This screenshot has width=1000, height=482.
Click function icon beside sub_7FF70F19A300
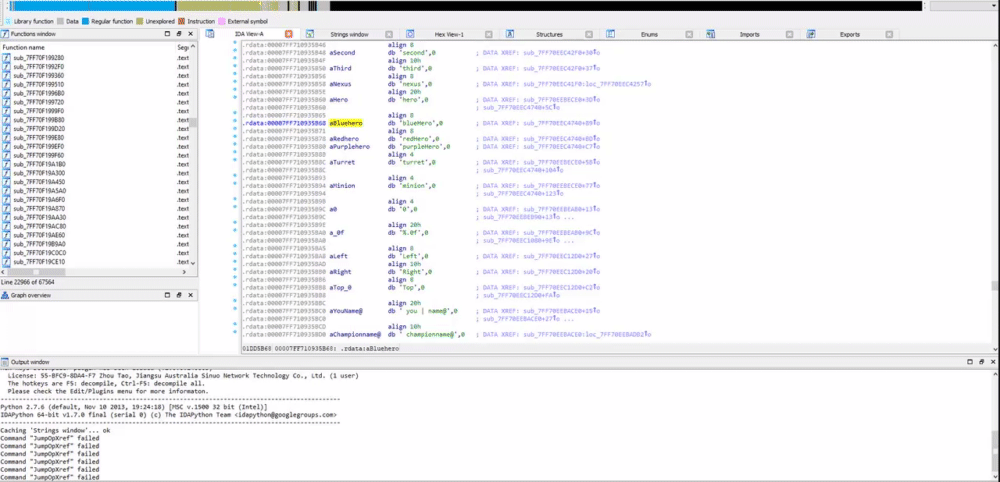pyautogui.click(x=6, y=173)
